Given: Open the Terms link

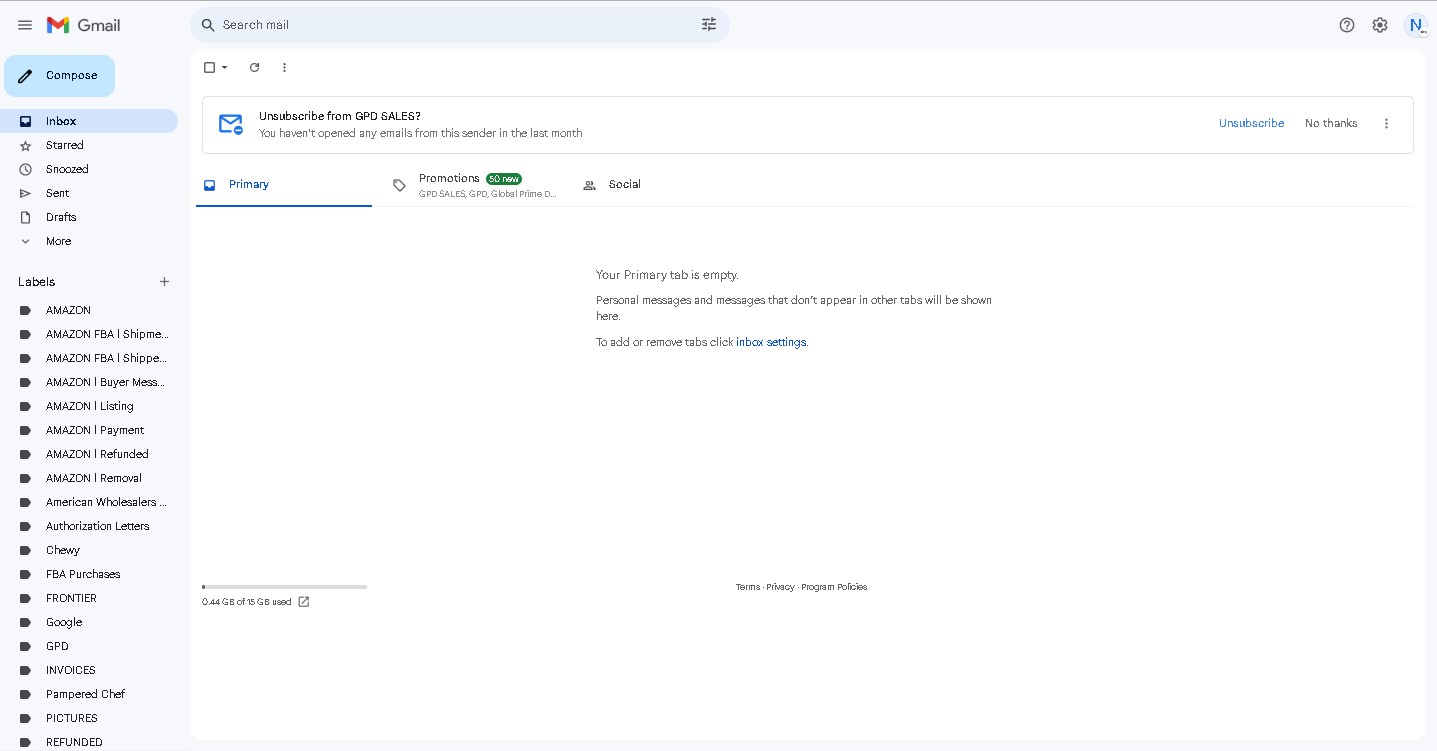Looking at the screenshot, I should point(748,587).
